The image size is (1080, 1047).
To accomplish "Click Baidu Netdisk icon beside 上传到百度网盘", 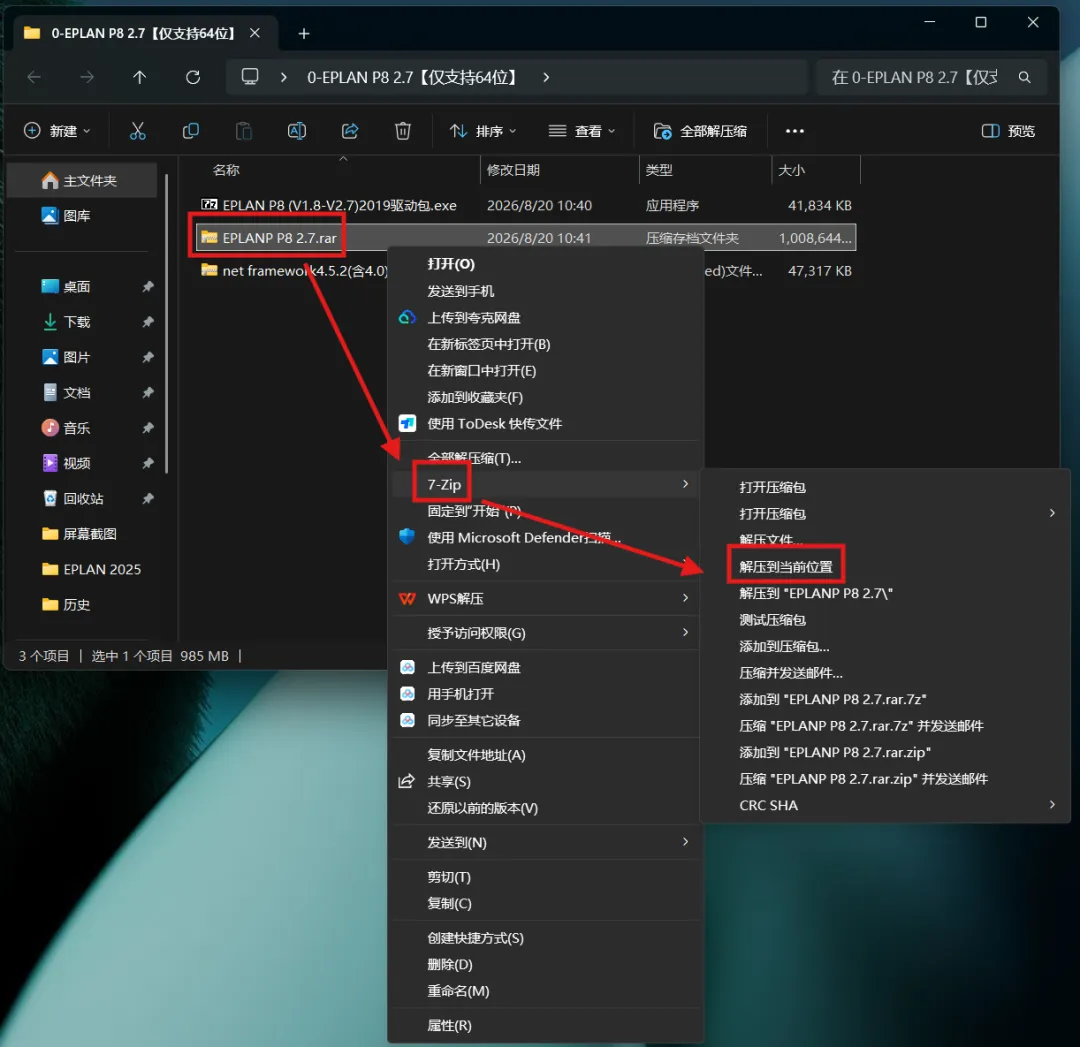I will pos(407,667).
